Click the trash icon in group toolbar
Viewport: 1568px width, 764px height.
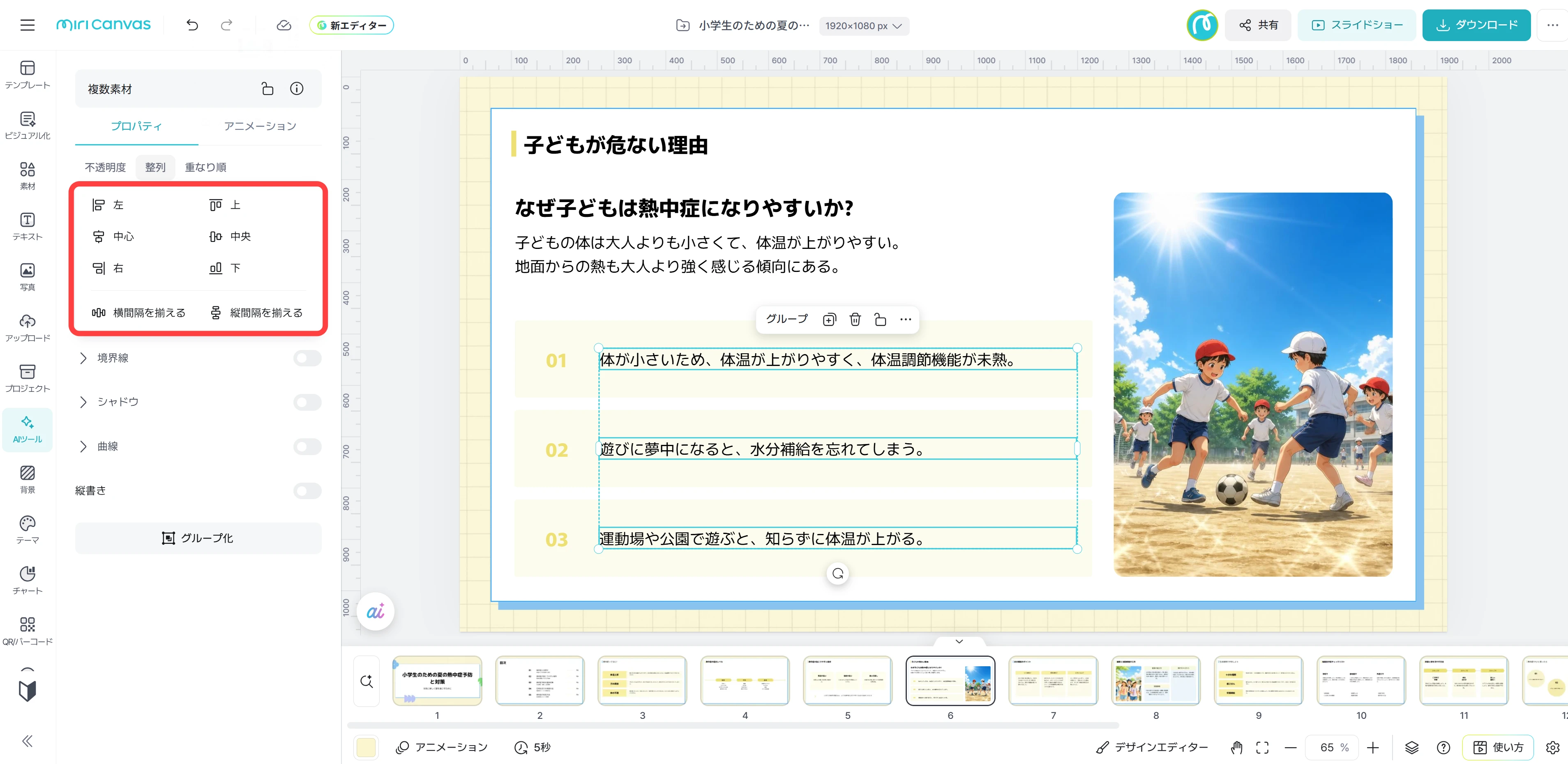tap(855, 319)
